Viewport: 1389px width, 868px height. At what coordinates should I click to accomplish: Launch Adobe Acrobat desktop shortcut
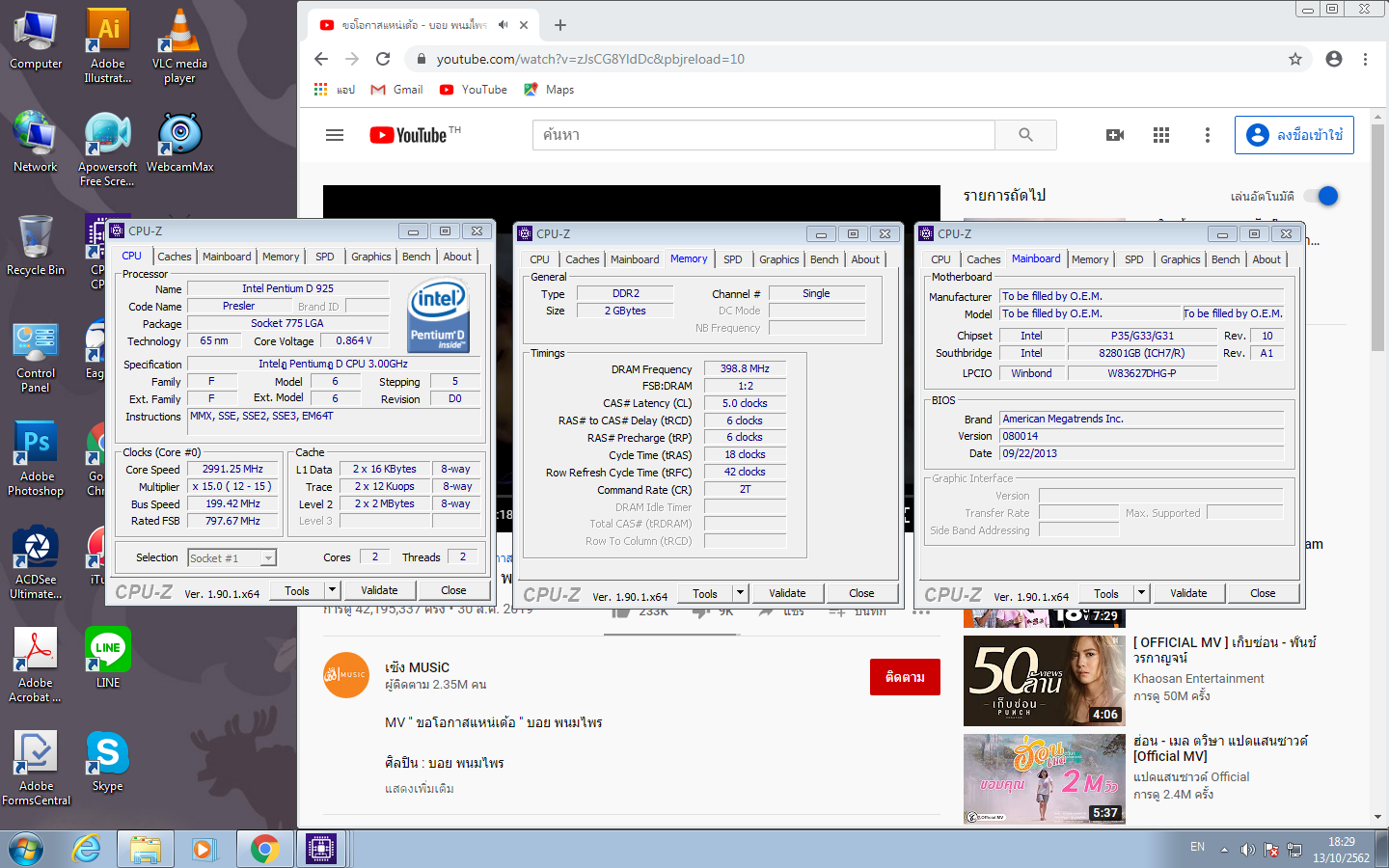pyautogui.click(x=36, y=666)
